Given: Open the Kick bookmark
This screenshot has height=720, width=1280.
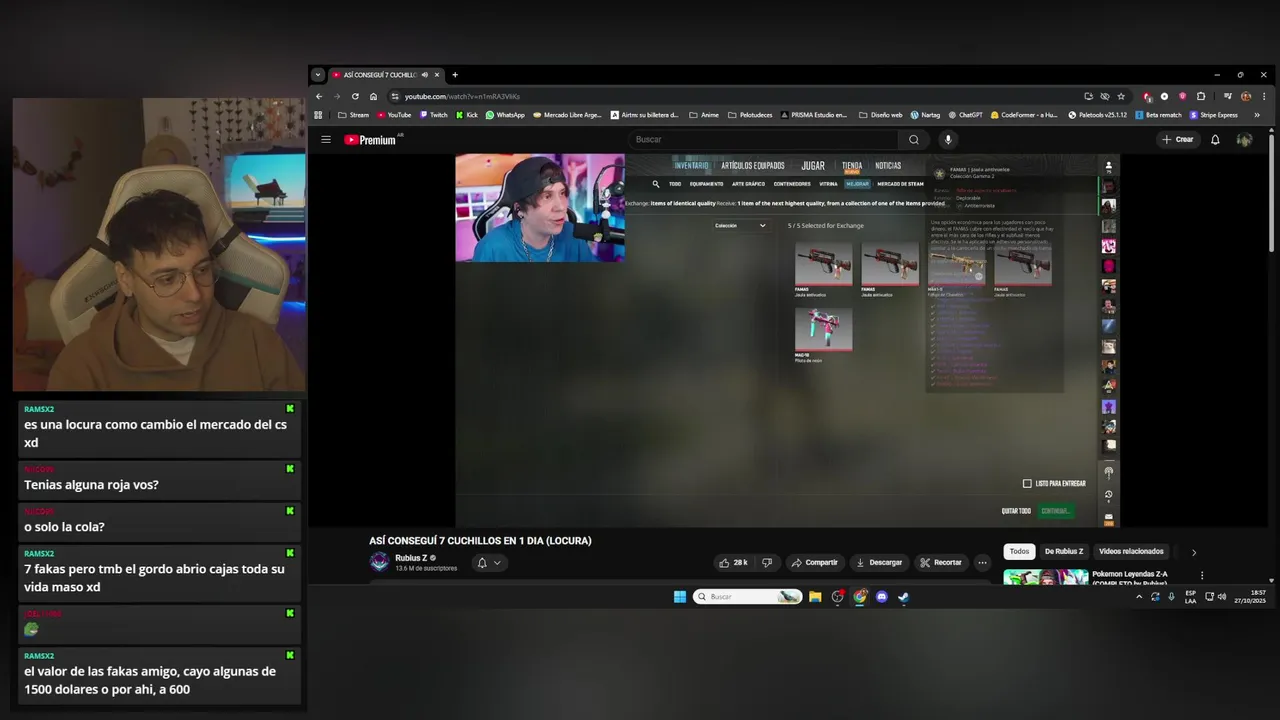Looking at the screenshot, I should [x=466, y=115].
